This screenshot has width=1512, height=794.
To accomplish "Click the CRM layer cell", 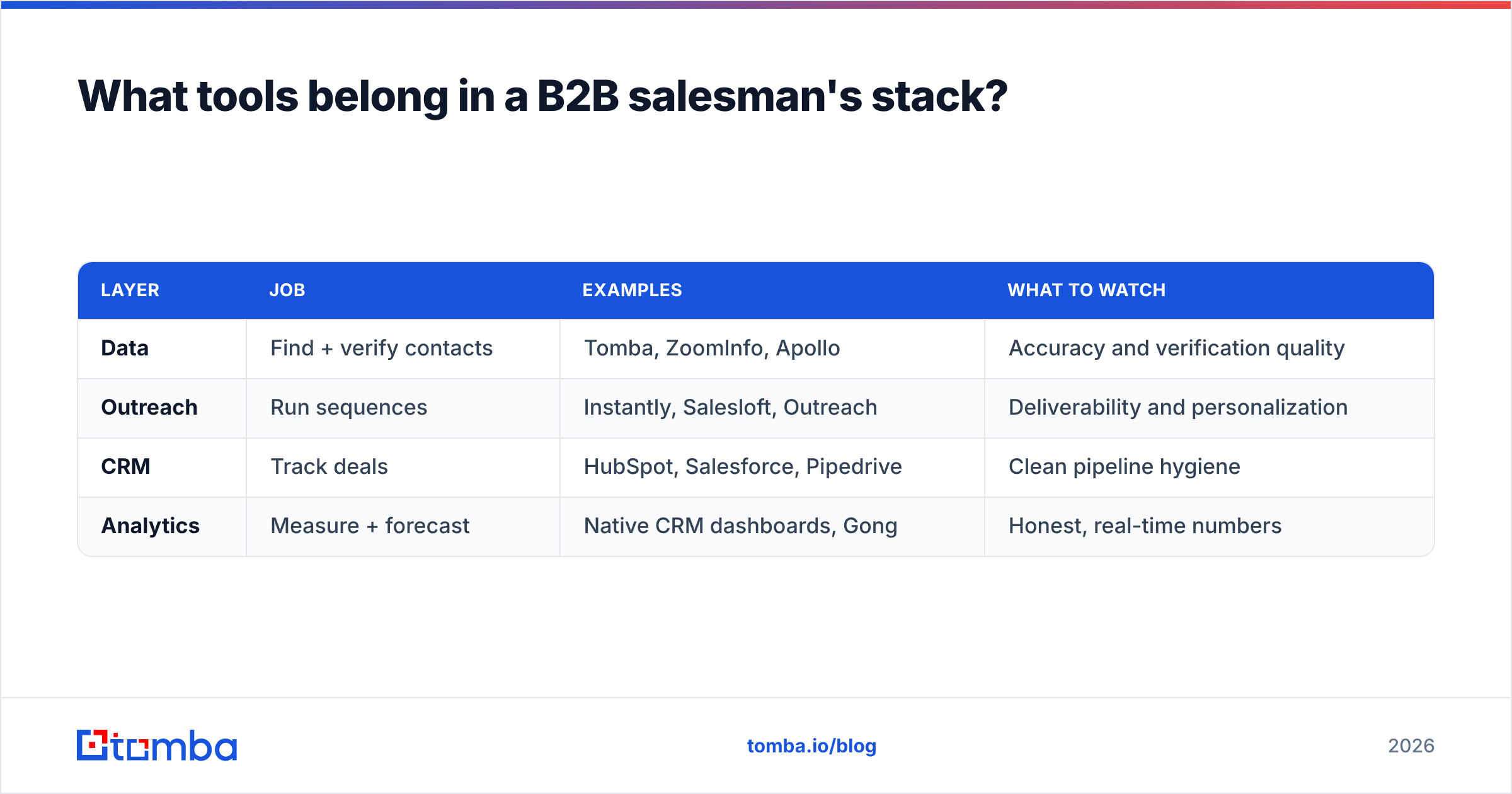I will [162, 467].
